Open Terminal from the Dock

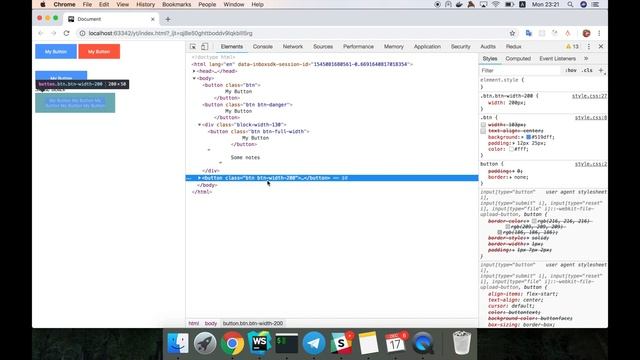click(287, 343)
